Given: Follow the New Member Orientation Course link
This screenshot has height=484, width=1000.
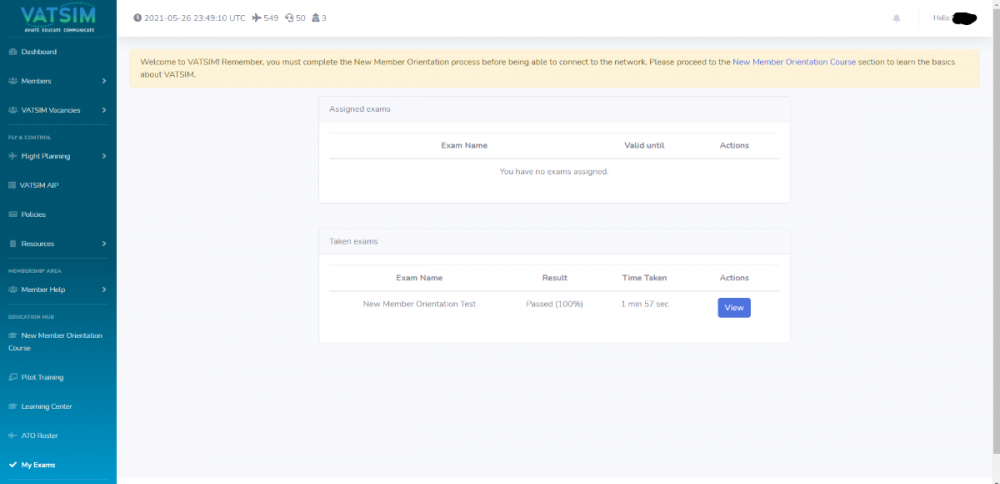Looking at the screenshot, I should tap(794, 62).
